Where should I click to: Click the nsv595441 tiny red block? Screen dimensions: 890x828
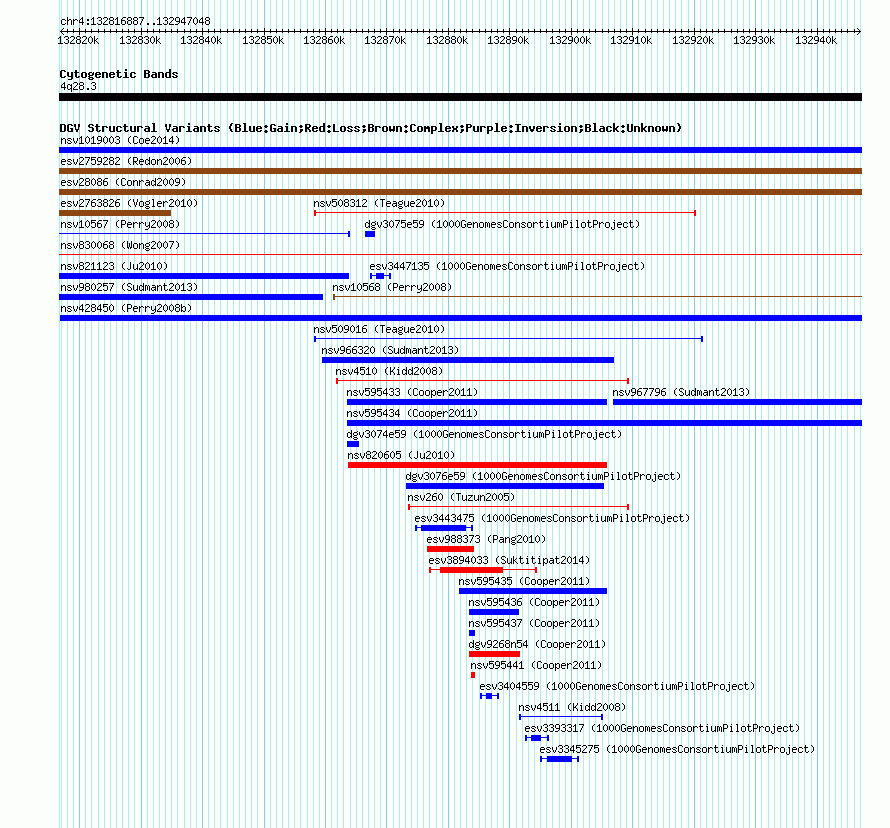click(x=473, y=675)
